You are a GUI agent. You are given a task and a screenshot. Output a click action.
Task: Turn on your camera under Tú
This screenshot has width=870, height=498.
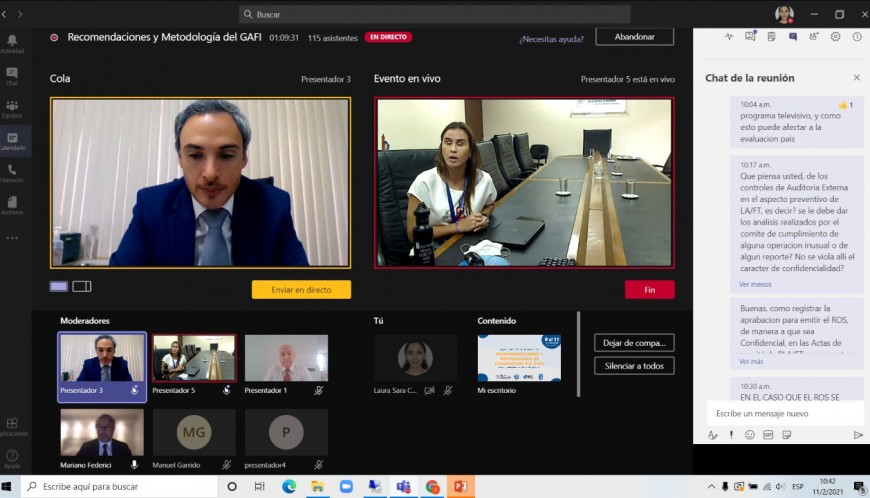click(429, 390)
